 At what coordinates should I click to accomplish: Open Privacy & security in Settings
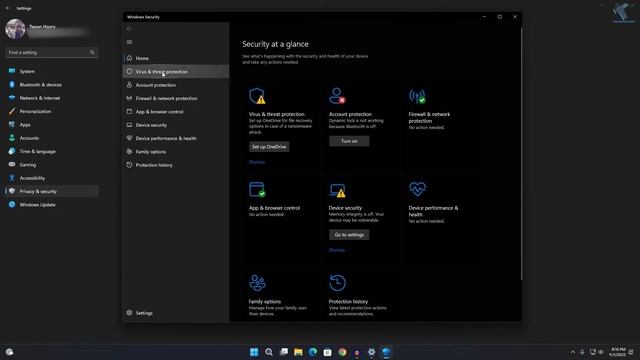tap(52, 191)
